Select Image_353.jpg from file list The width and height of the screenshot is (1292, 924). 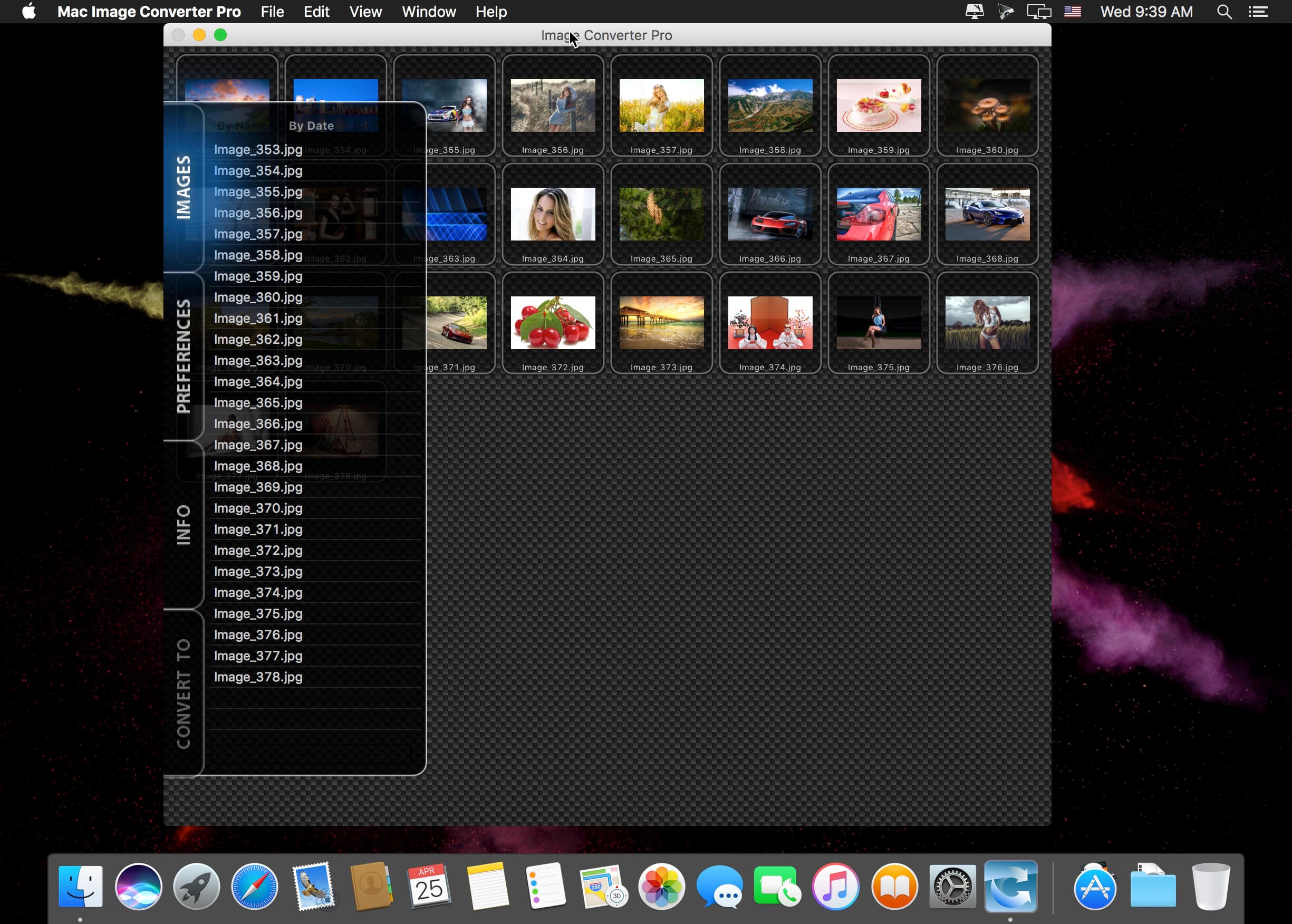pos(259,149)
